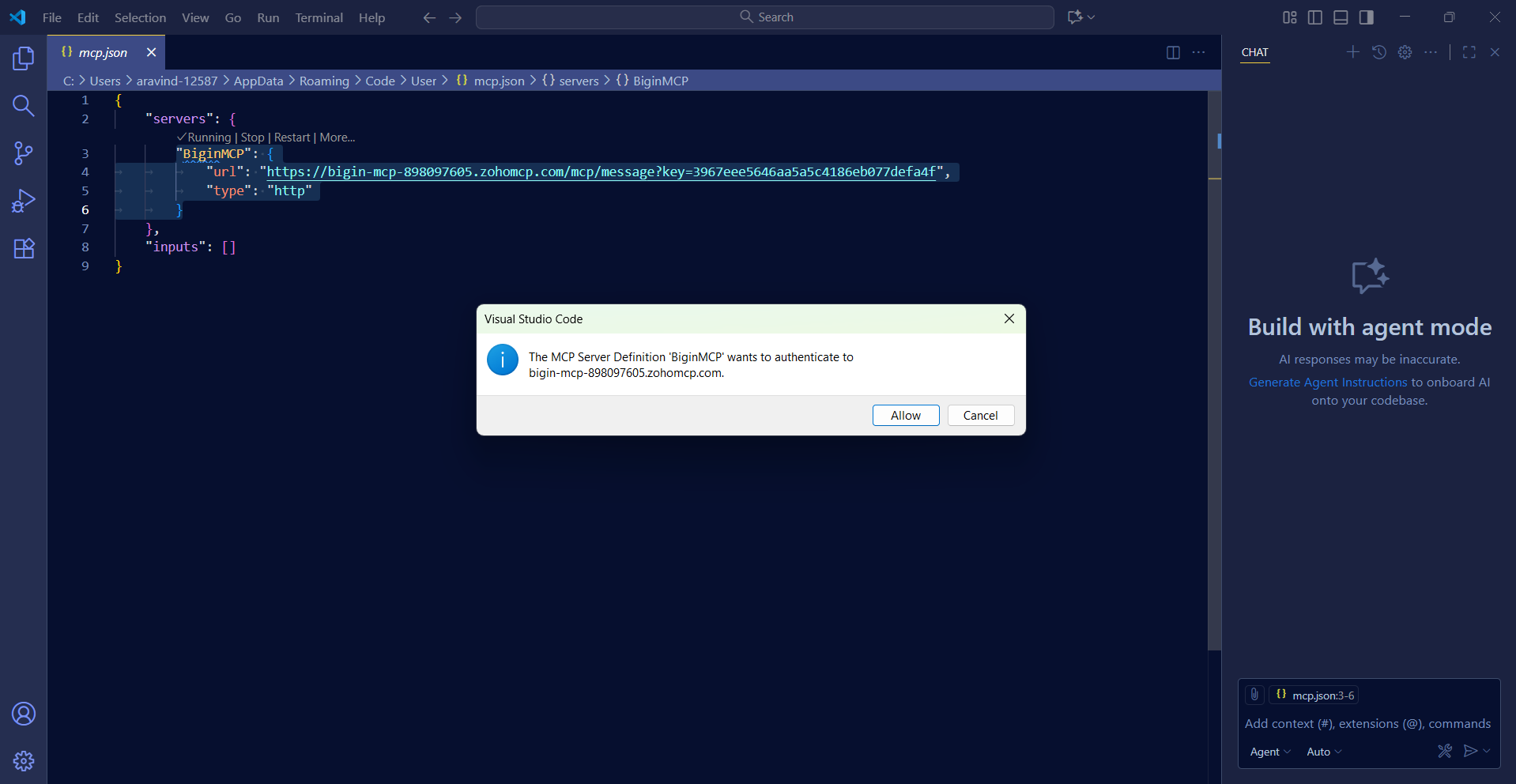Open the Copilot title bar dropdown chevron
1516x784 pixels.
tap(1092, 17)
